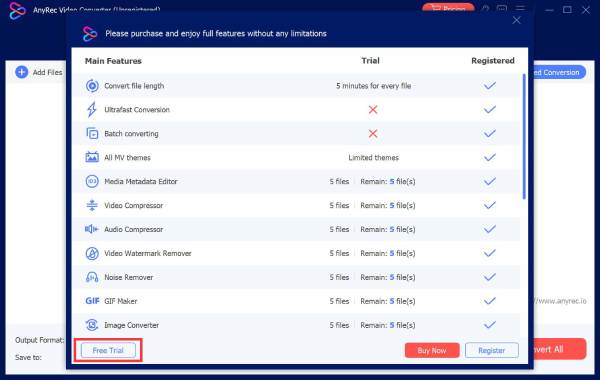
Task: Click the Trial column header
Action: click(370, 60)
